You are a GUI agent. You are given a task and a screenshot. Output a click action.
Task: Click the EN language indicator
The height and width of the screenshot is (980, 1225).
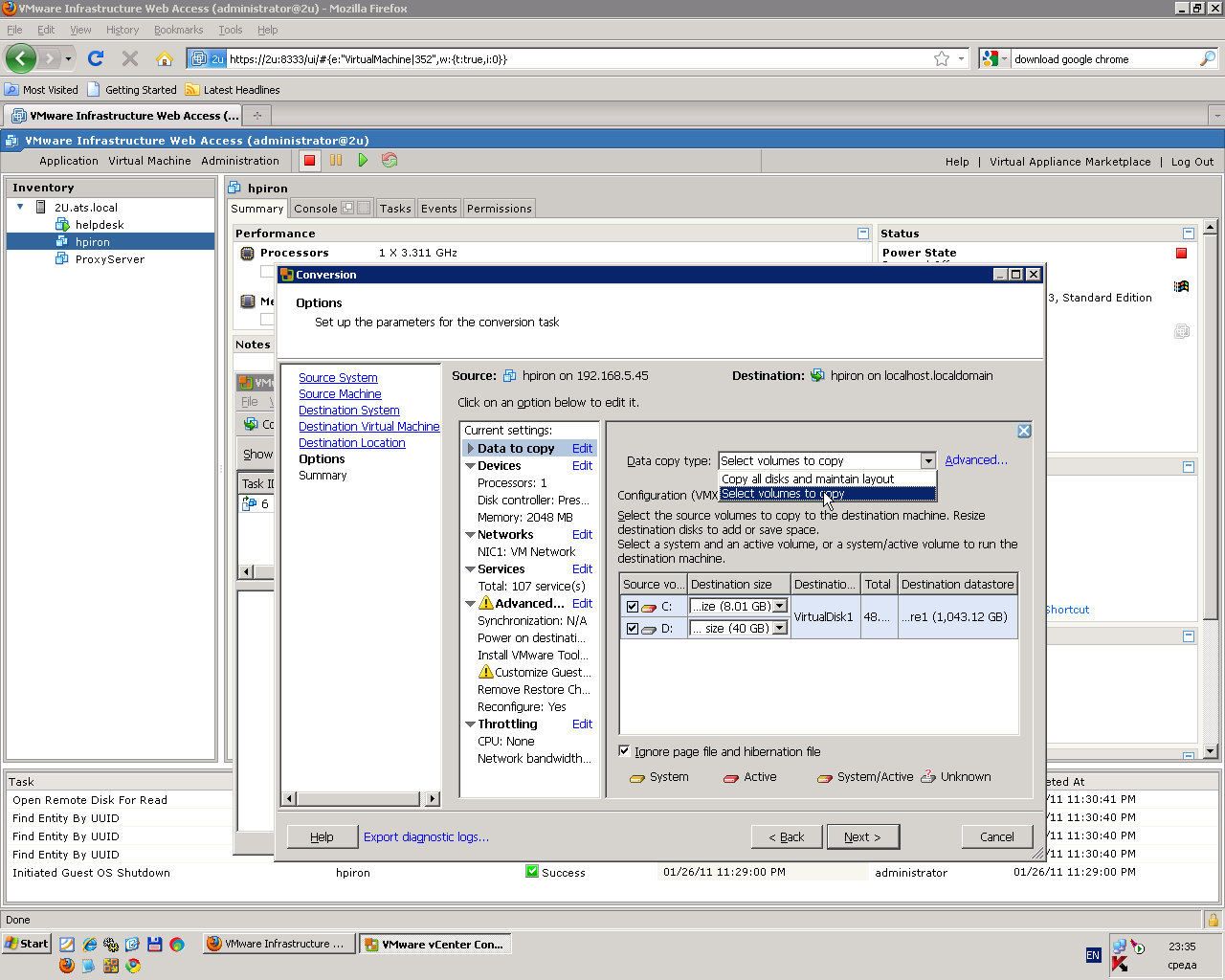[1093, 955]
